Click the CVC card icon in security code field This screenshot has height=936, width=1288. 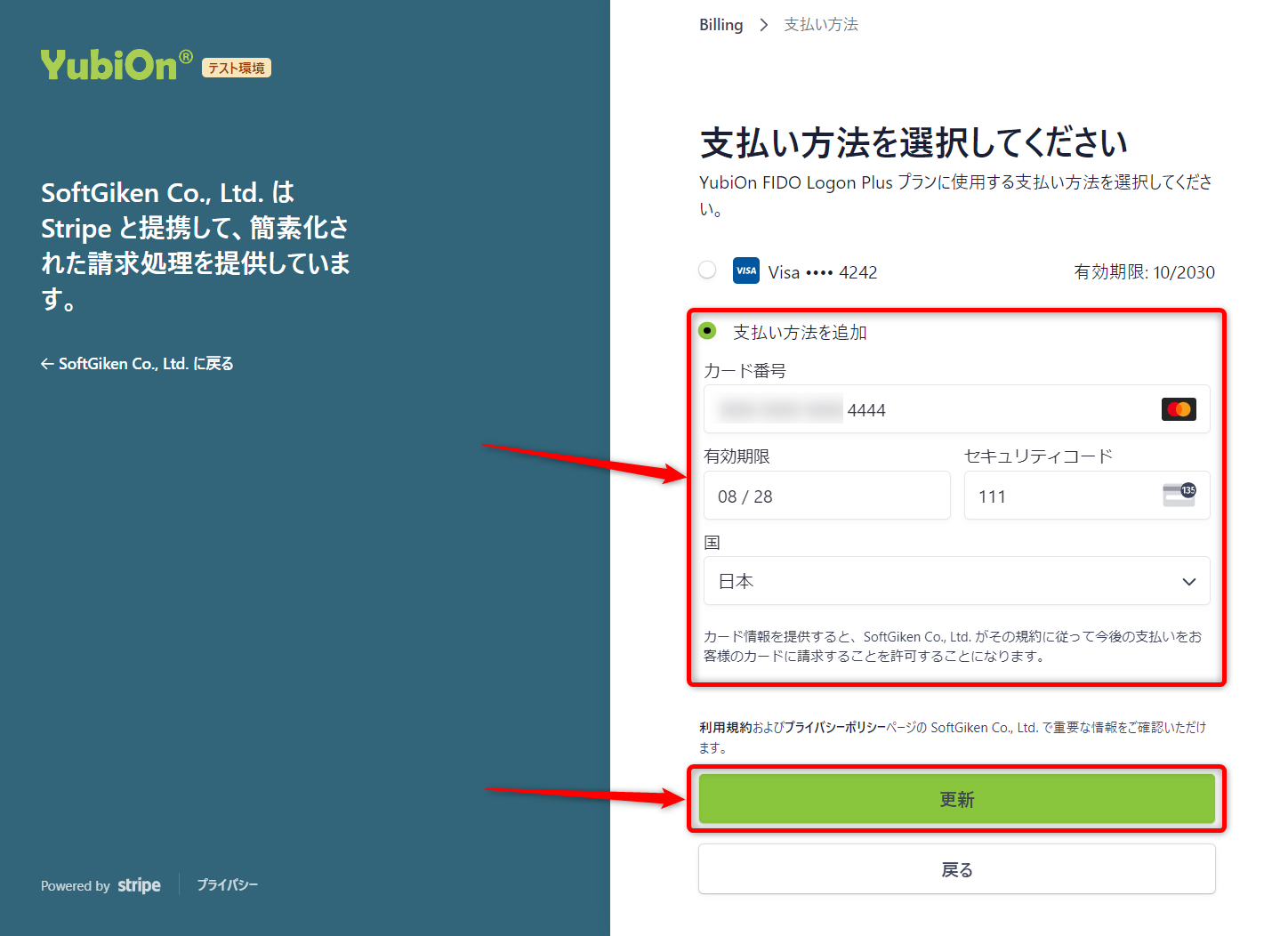pos(1179,495)
